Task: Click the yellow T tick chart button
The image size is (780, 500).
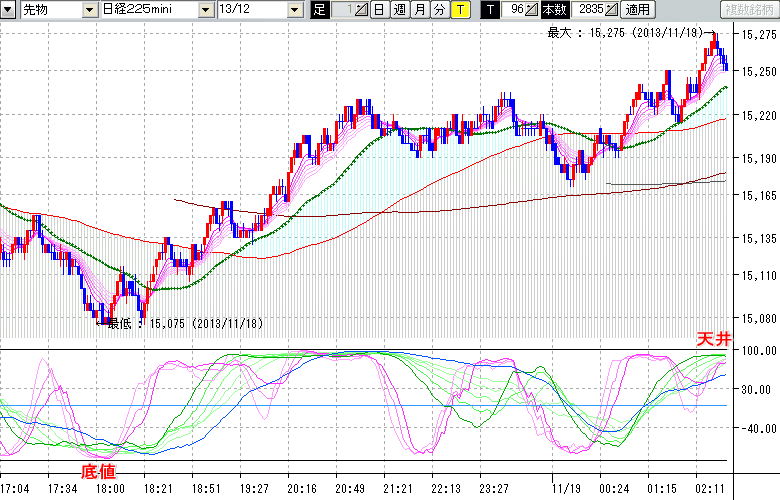Action: [459, 10]
